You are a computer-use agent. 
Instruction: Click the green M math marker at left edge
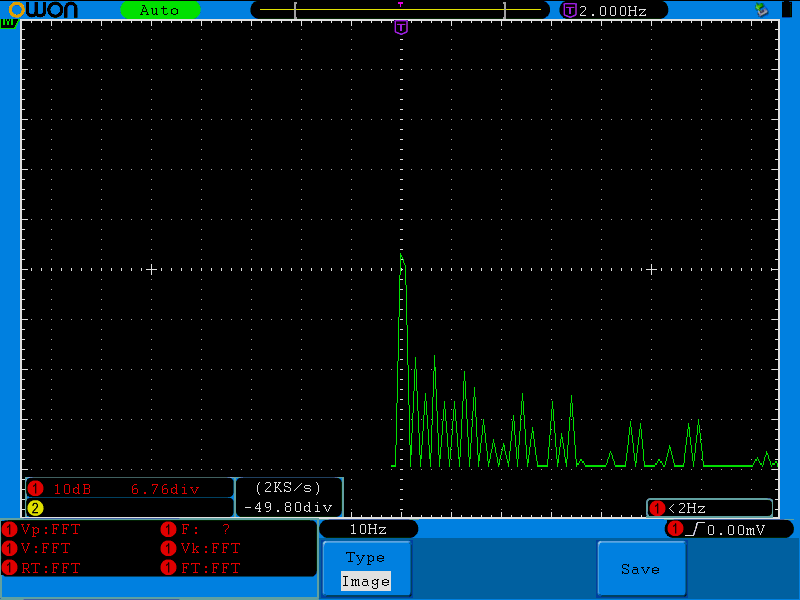pos(8,22)
